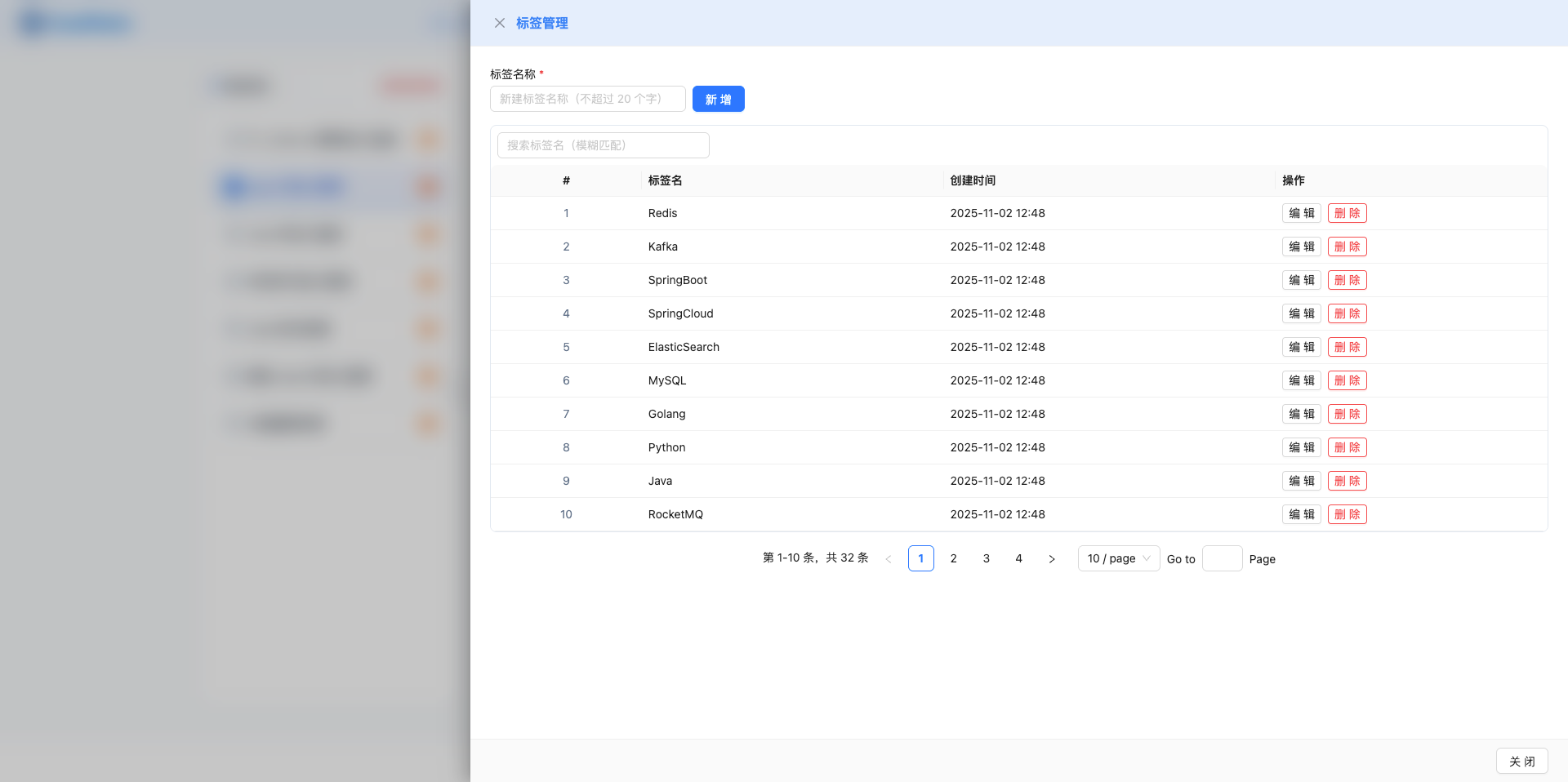Click the 搜索标签名 fuzzy search input
1568x782 pixels.
pyautogui.click(x=602, y=144)
